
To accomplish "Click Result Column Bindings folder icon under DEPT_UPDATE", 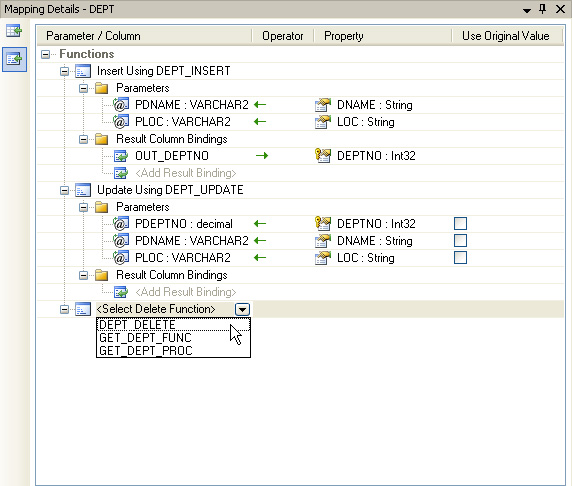I will tap(101, 275).
